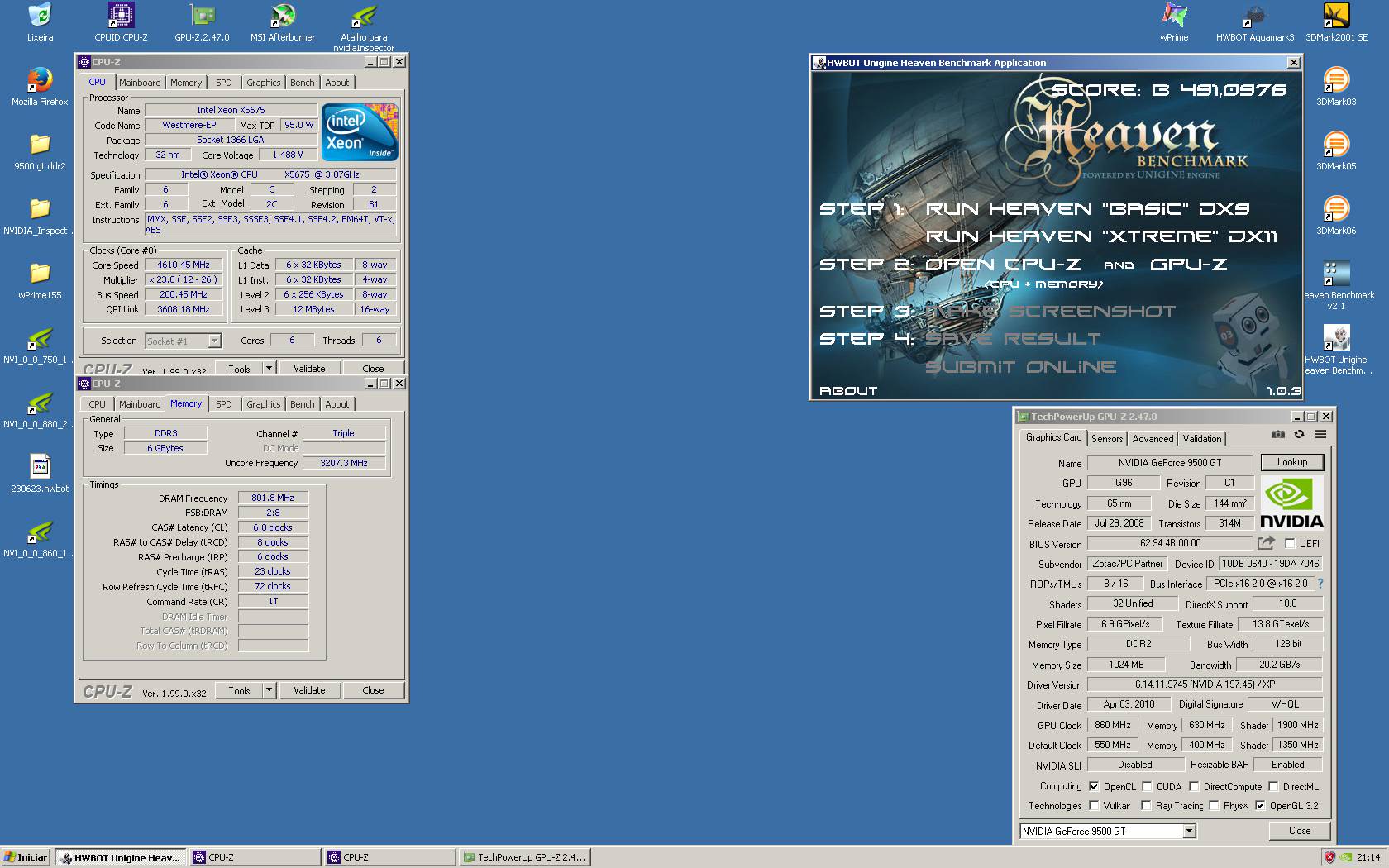This screenshot has height=868, width=1389.
Task: Open Graphics tab in Memory CPU-Z window
Action: 263,404
